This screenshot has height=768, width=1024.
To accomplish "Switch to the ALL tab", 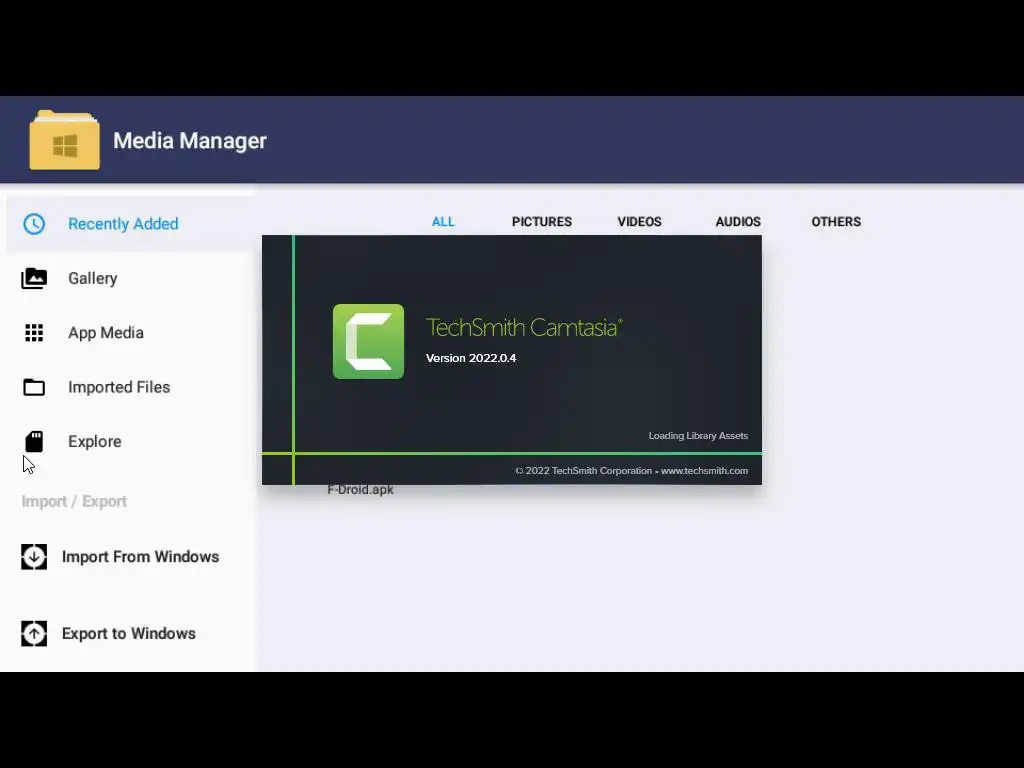I will [443, 221].
